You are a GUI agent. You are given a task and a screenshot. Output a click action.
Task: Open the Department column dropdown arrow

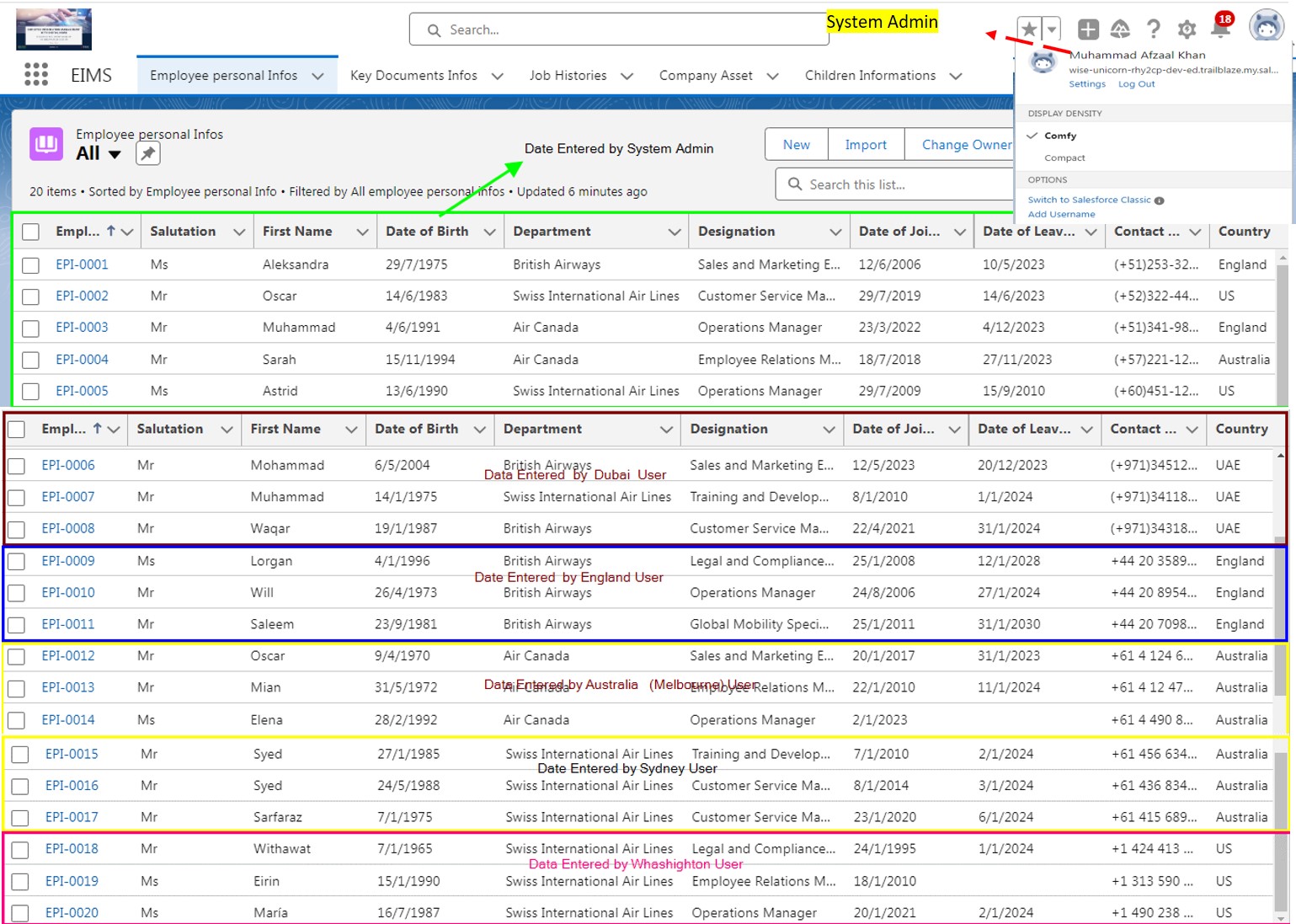674,232
